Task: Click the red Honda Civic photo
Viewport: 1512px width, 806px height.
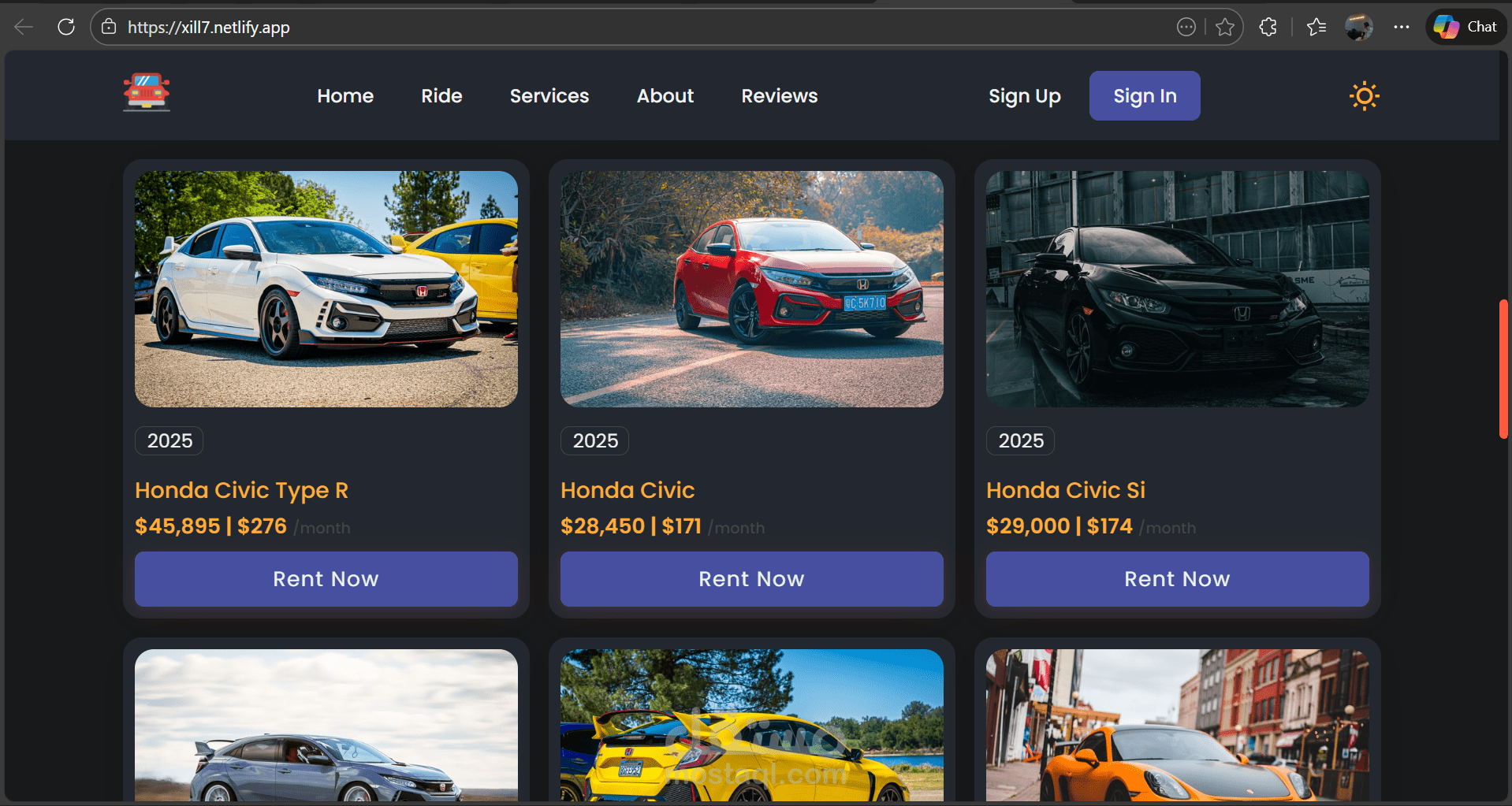Action: (x=752, y=289)
